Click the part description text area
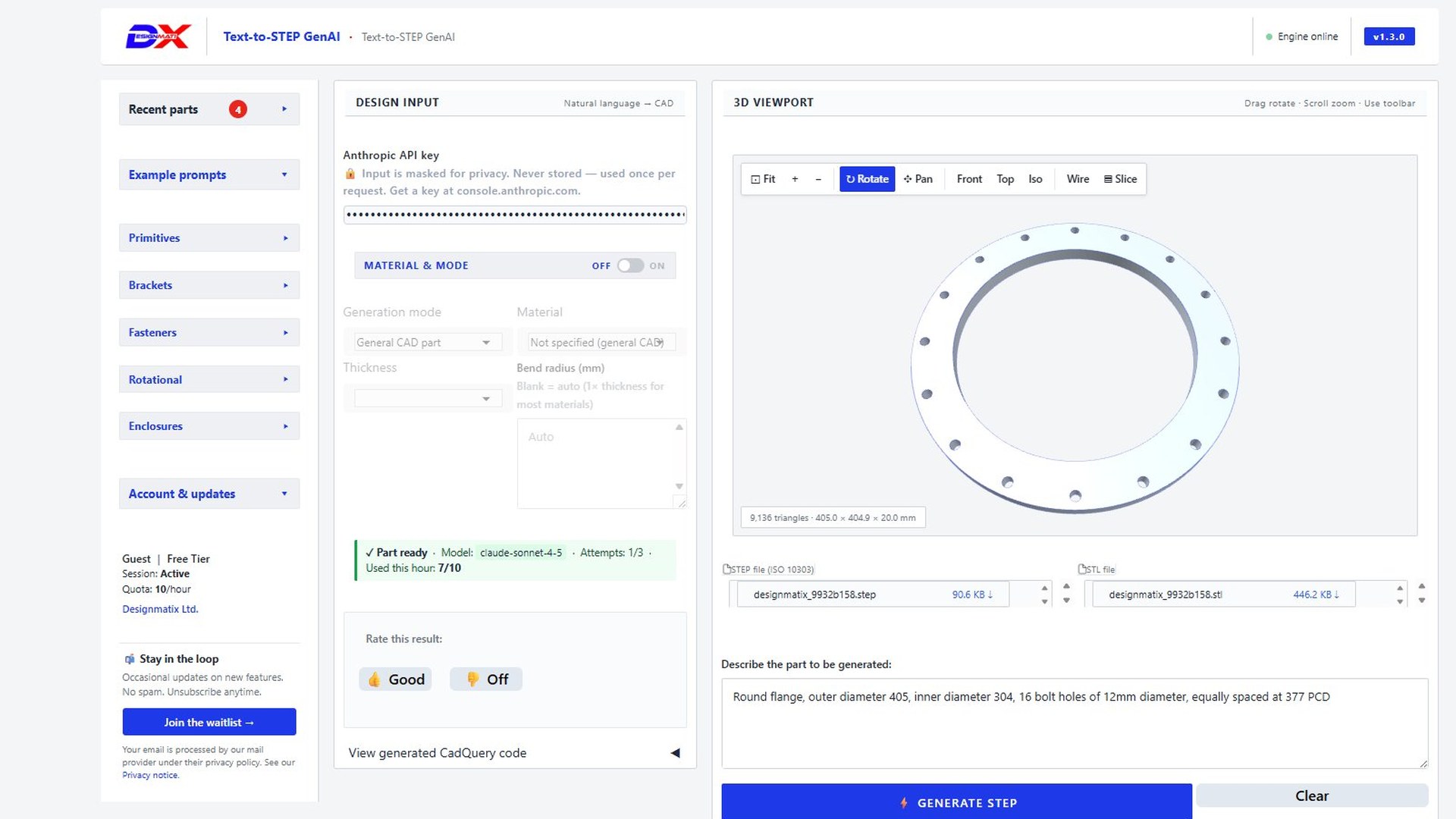The image size is (1456, 819). (1075, 723)
